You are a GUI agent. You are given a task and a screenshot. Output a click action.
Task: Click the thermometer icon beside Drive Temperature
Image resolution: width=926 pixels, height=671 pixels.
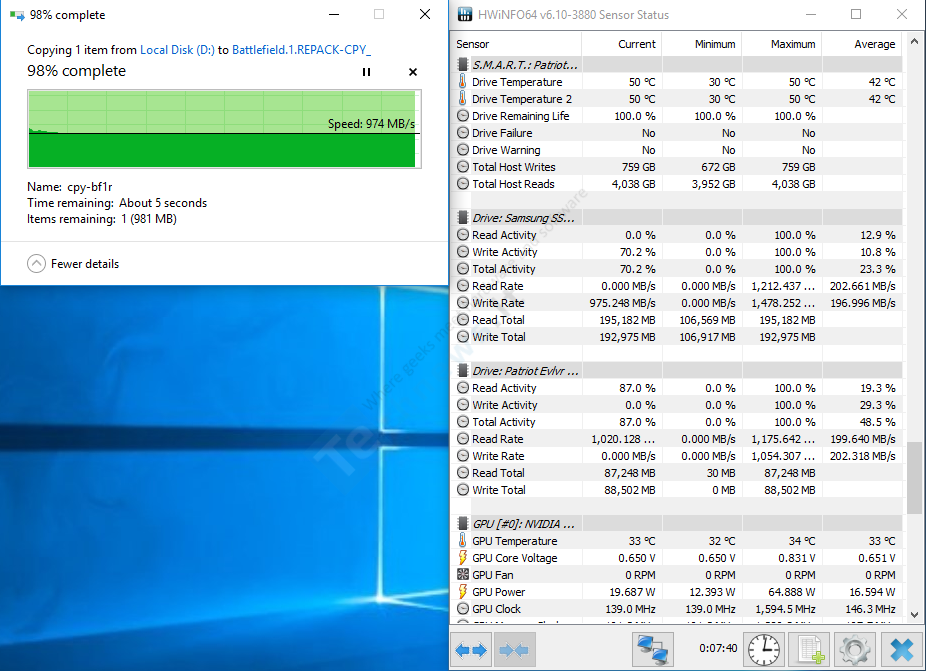[x=463, y=82]
